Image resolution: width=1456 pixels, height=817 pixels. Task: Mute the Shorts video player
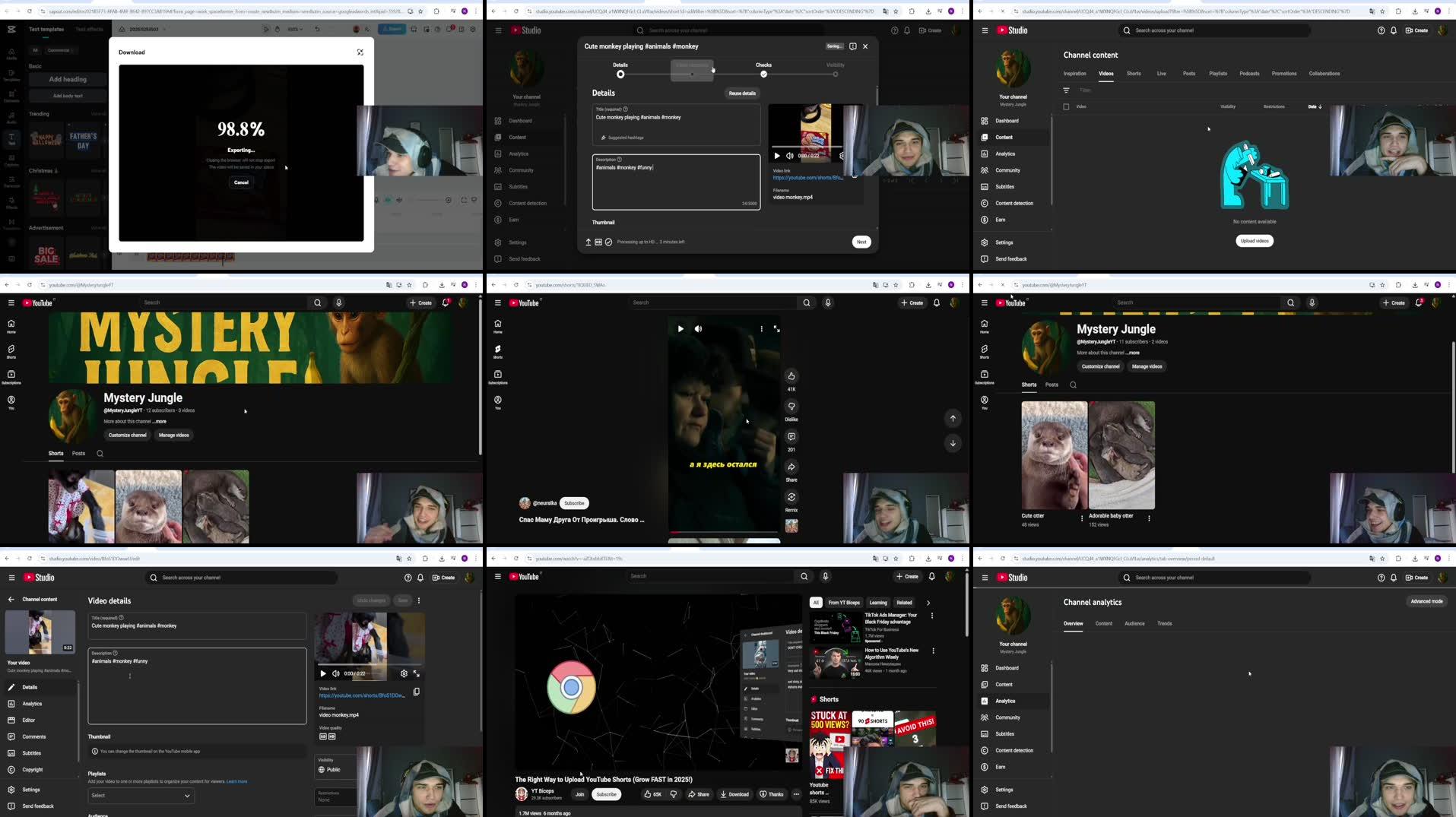pyautogui.click(x=698, y=328)
